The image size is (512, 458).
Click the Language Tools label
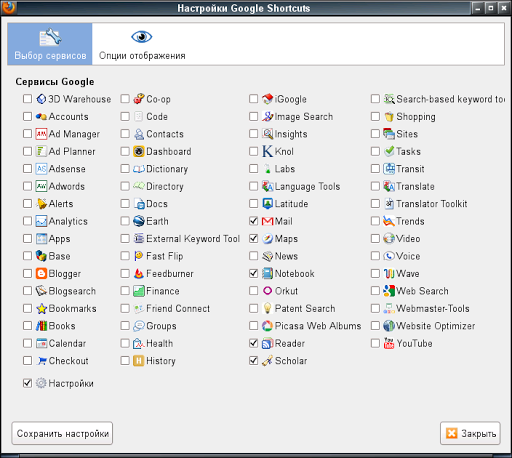coord(307,186)
